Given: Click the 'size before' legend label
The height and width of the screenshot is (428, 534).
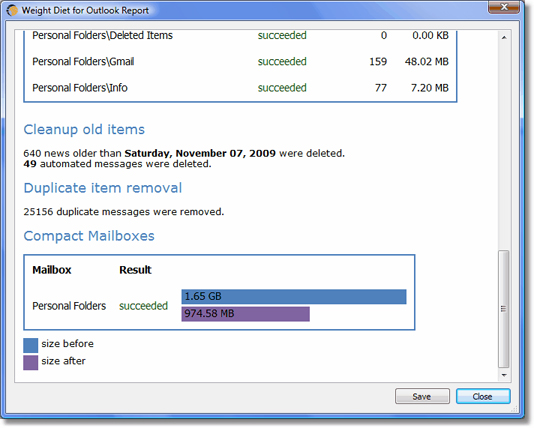Looking at the screenshot, I should pos(67,344).
